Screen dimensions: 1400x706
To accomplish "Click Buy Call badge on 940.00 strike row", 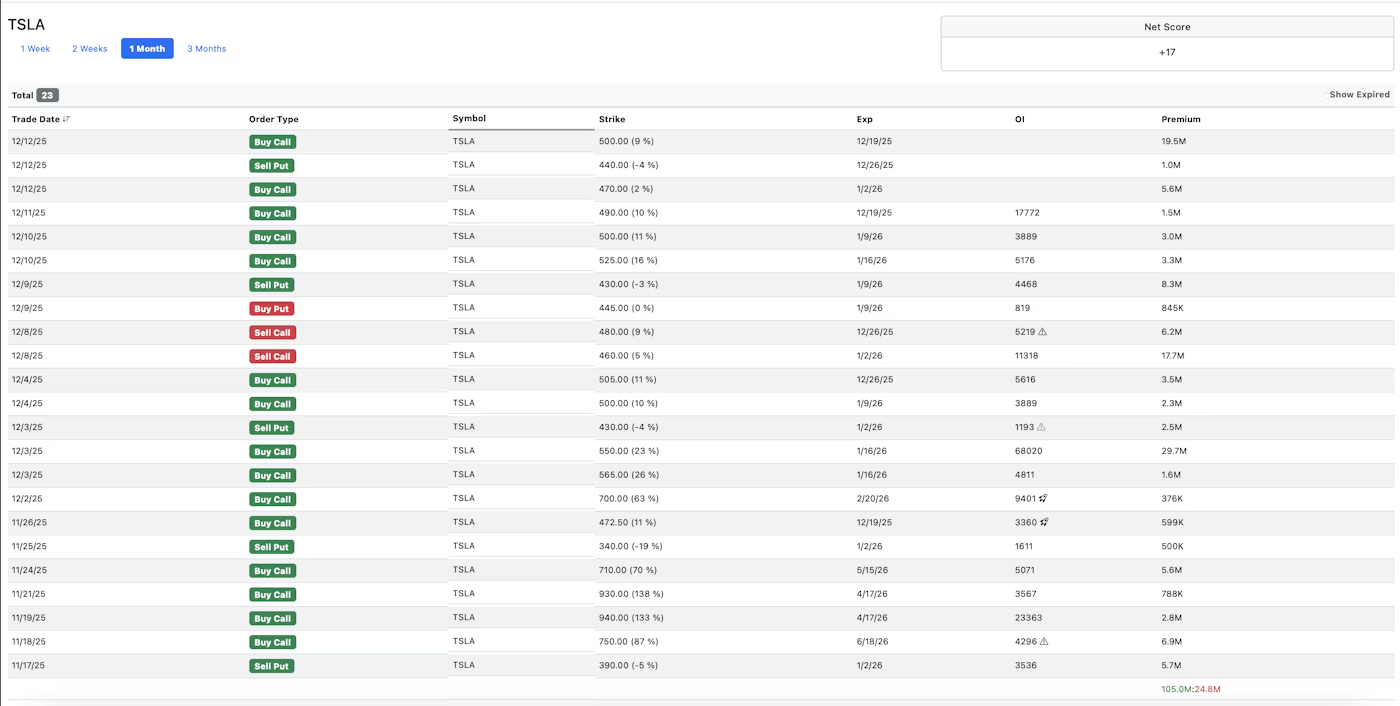I will tap(273, 619).
